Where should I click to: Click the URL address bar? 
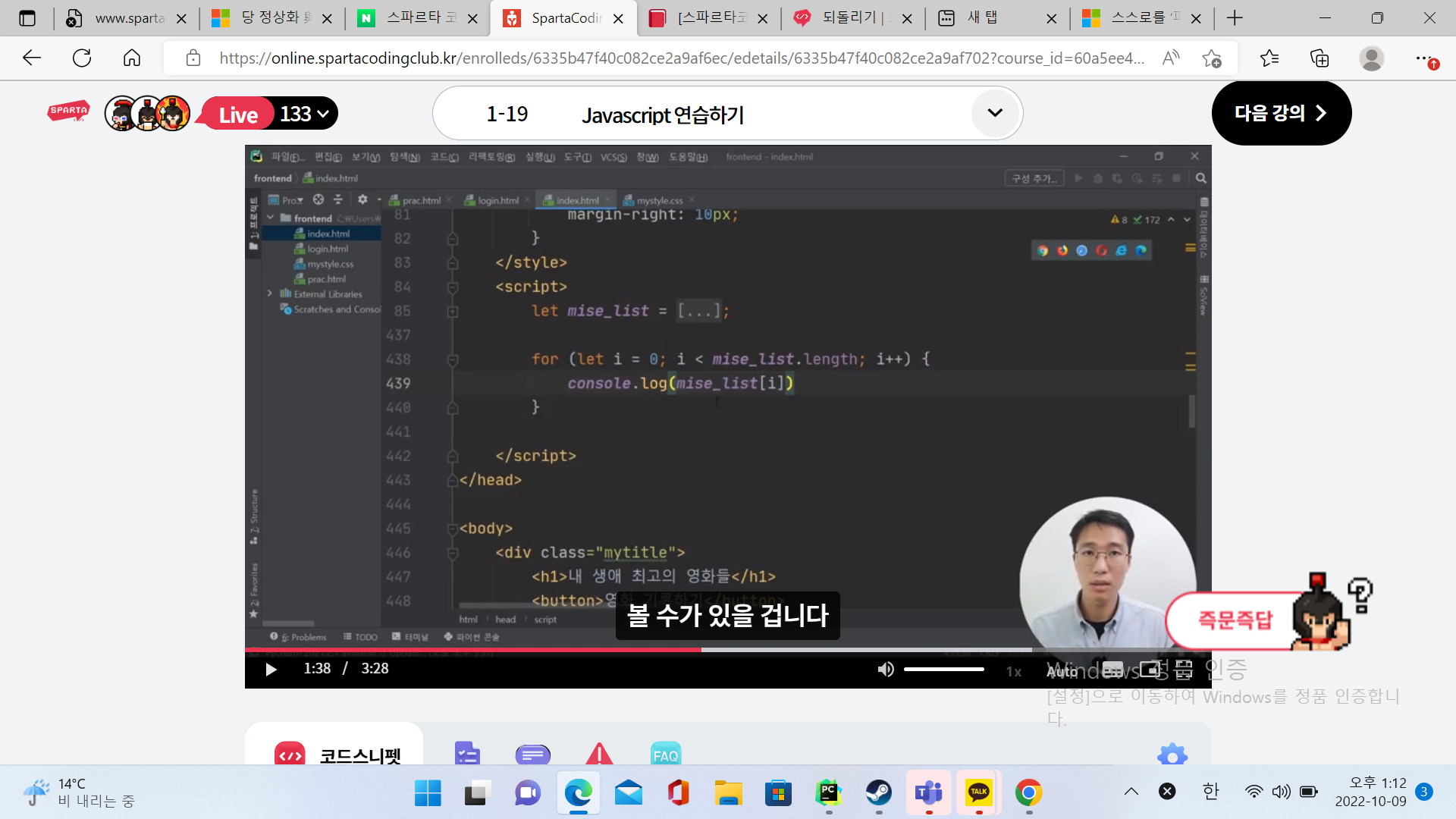tap(681, 58)
